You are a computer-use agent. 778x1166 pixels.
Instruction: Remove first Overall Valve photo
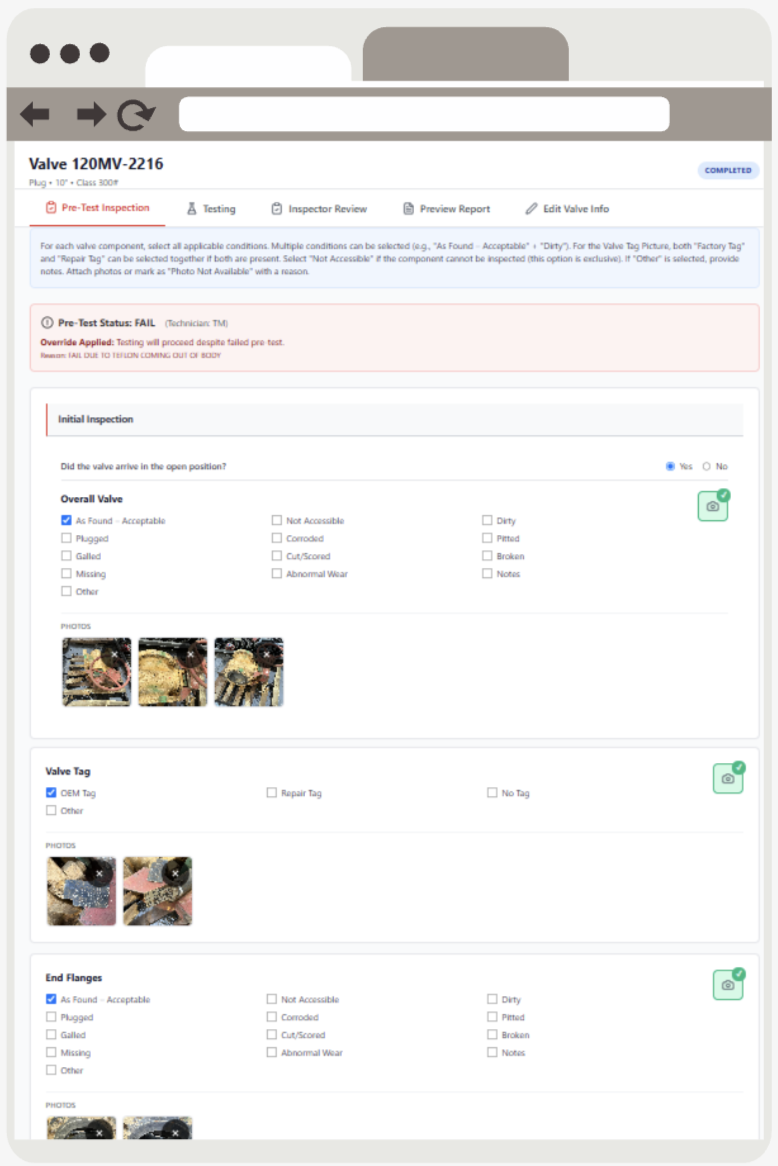pos(115,654)
